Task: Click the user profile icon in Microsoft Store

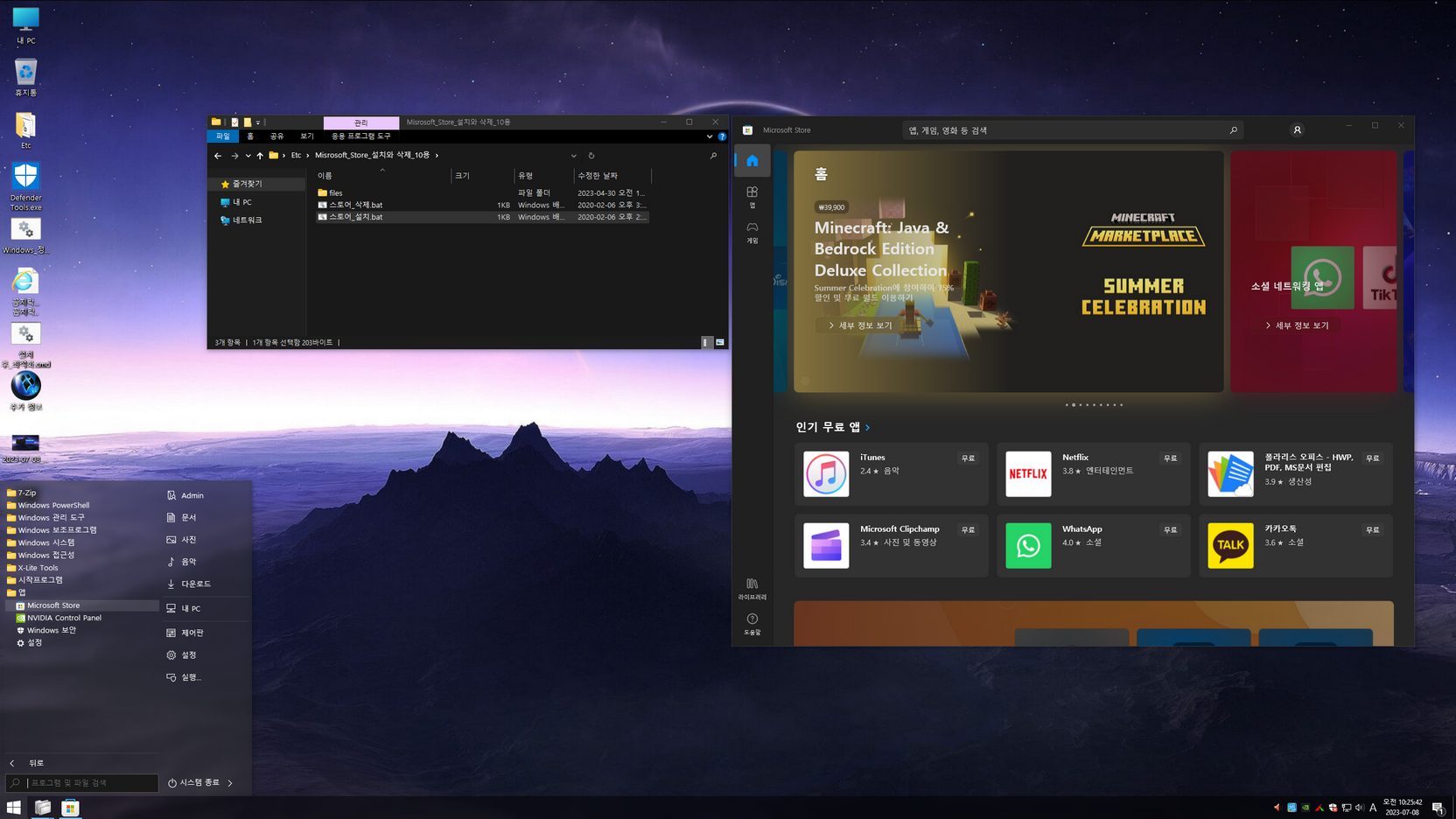Action: point(1297,129)
